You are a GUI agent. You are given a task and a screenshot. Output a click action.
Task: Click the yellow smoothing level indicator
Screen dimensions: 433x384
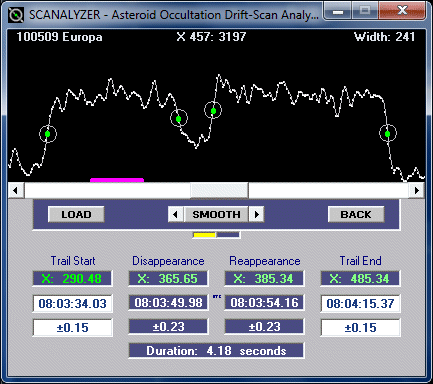204,235
